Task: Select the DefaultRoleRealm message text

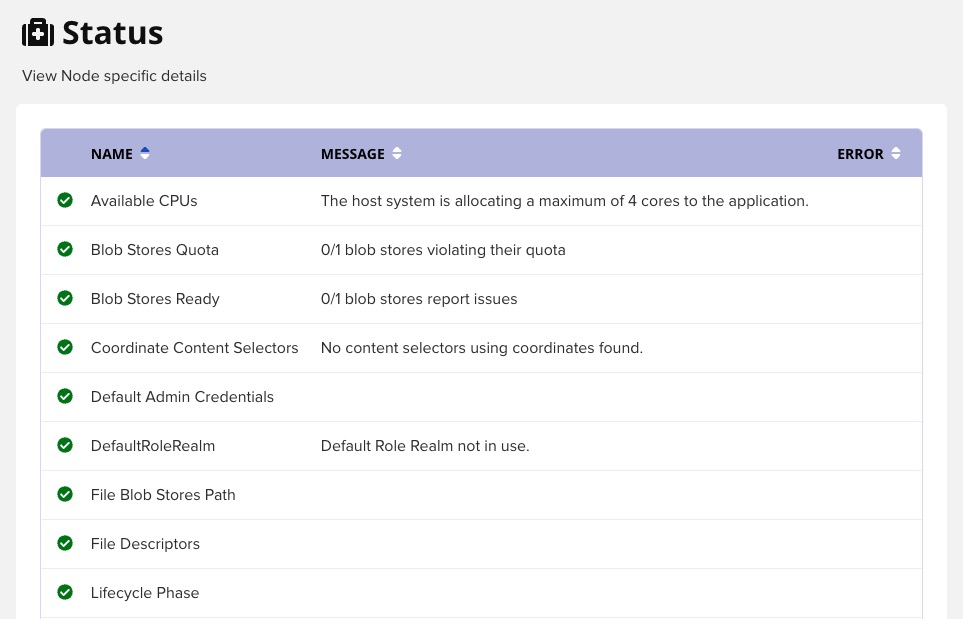Action: [424, 445]
